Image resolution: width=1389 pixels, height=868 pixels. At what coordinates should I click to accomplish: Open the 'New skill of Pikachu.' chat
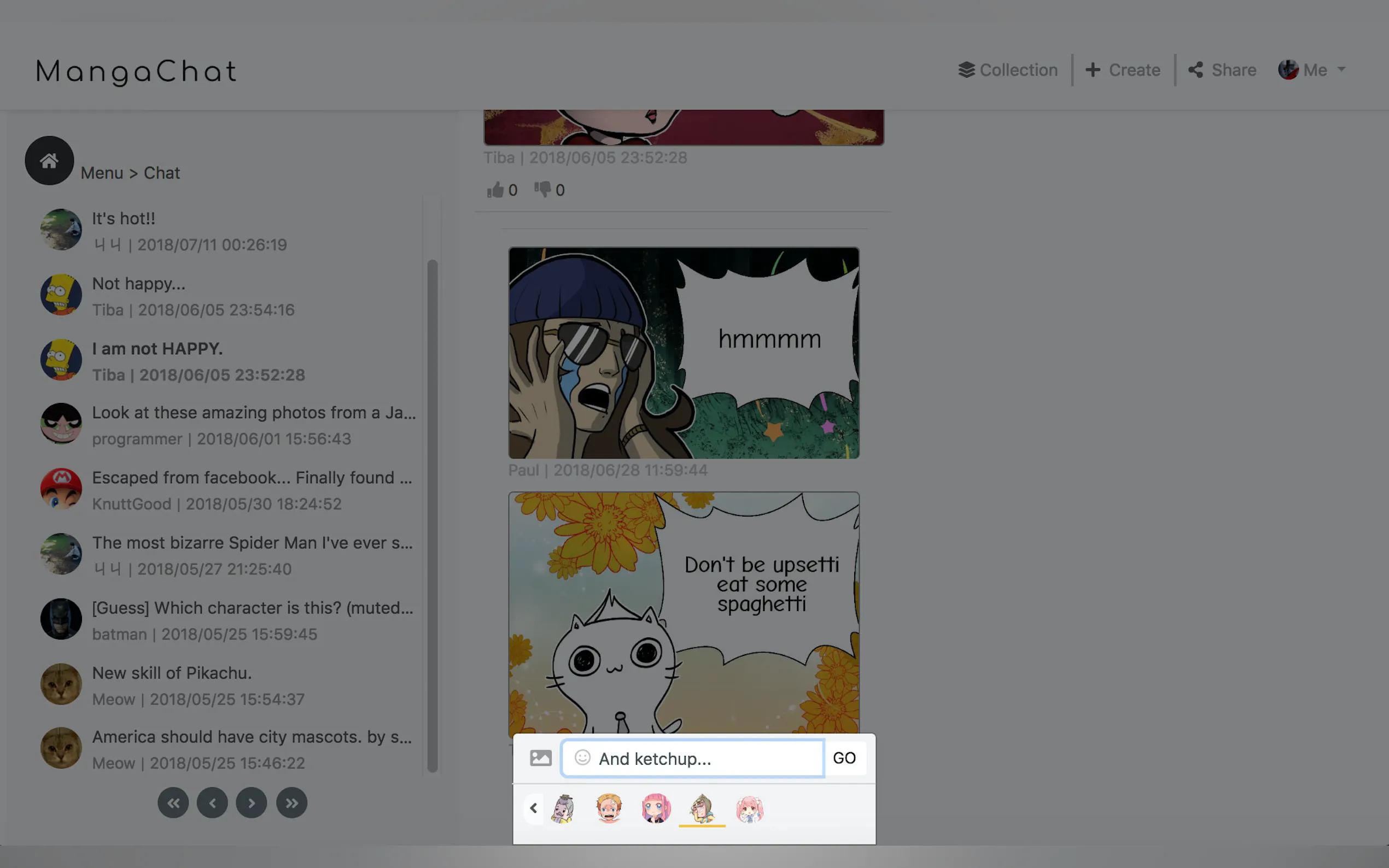tap(172, 673)
